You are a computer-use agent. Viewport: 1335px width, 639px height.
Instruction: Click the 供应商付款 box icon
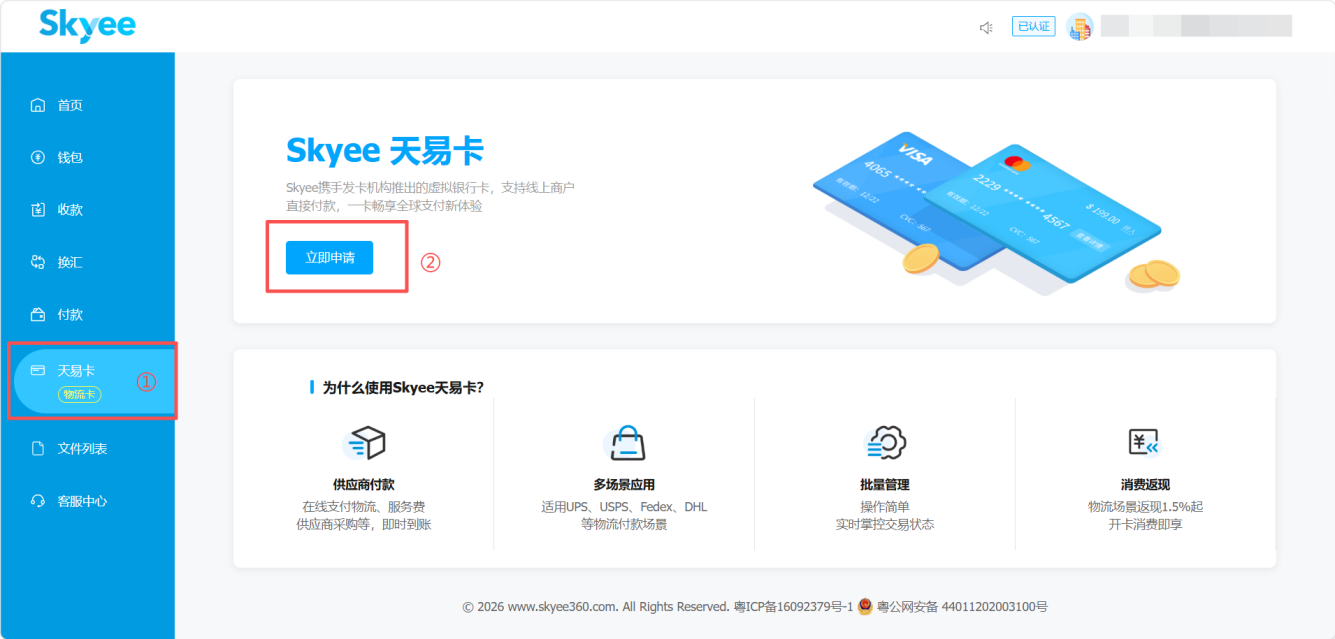[x=364, y=442]
